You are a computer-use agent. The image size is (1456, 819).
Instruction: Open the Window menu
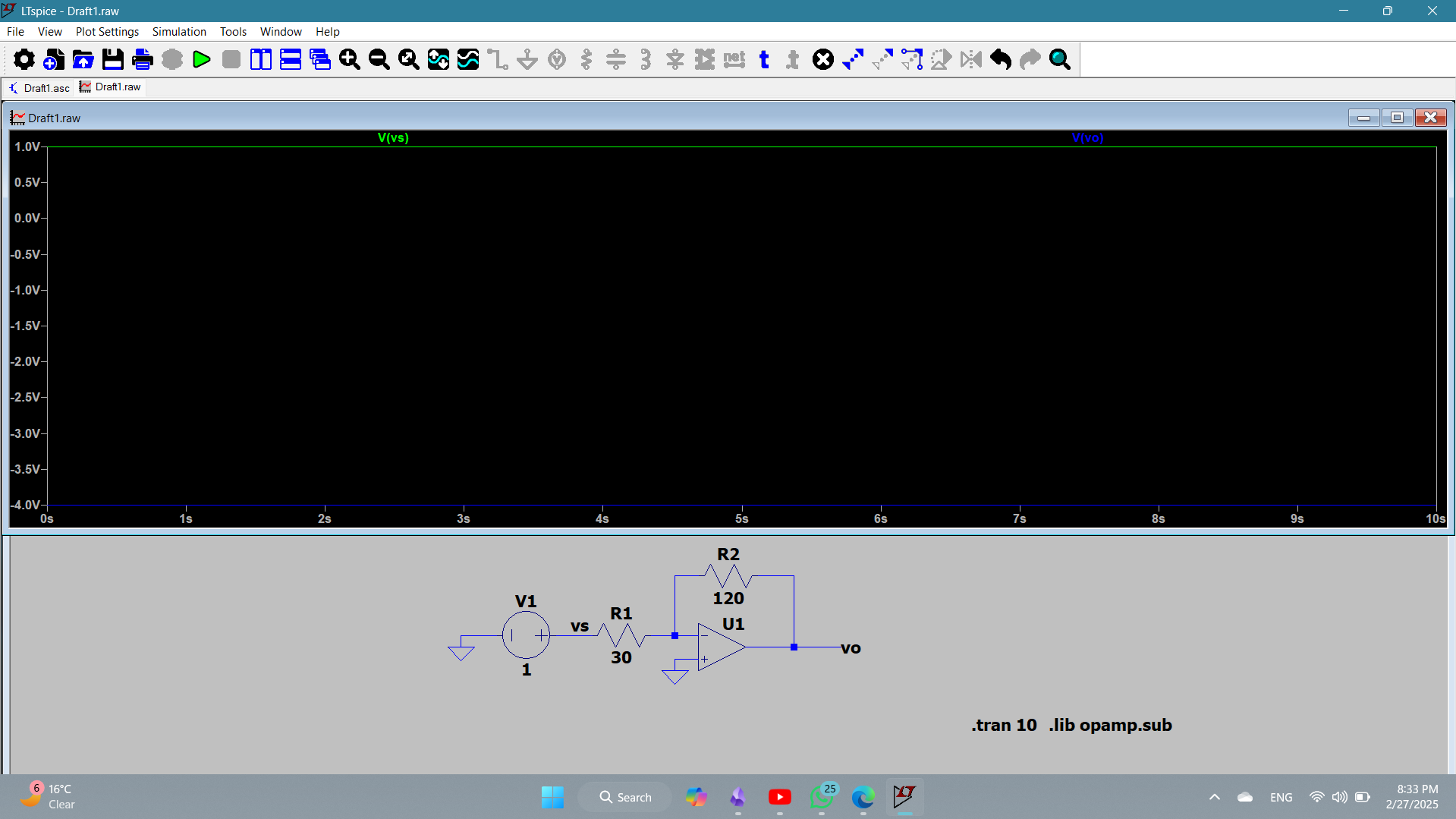281,32
